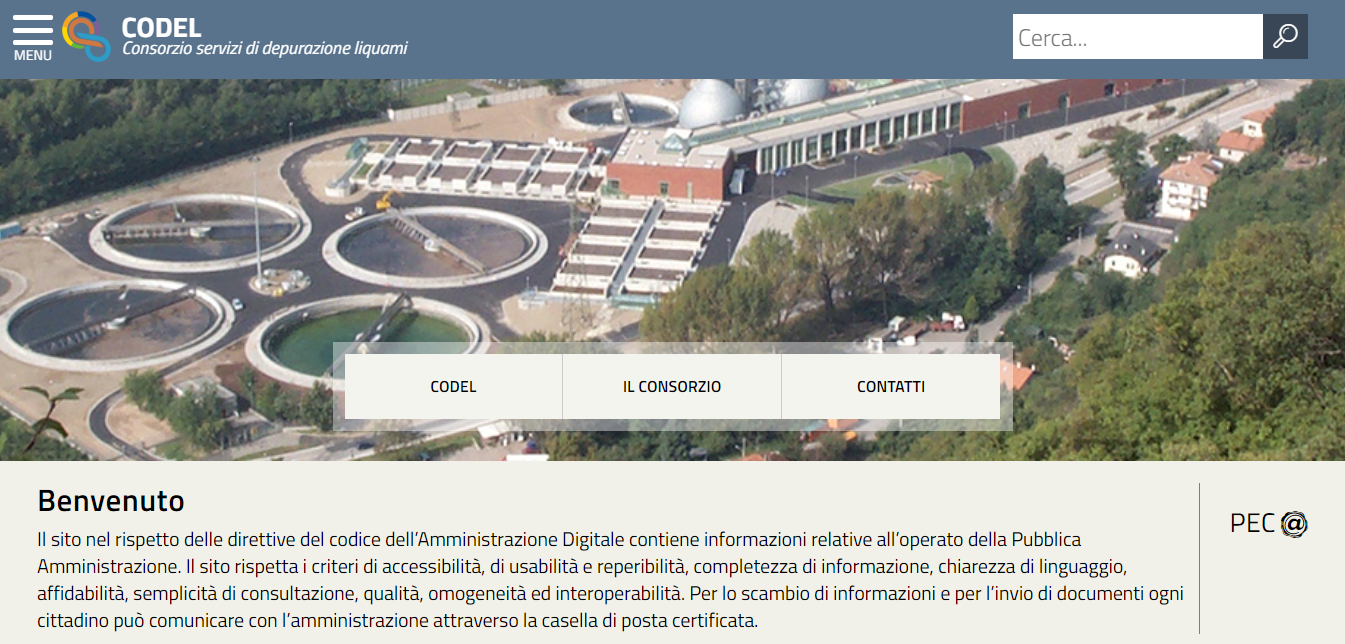Focus the Cerca search field
Viewport: 1345px width, 644px height.
1138,37
